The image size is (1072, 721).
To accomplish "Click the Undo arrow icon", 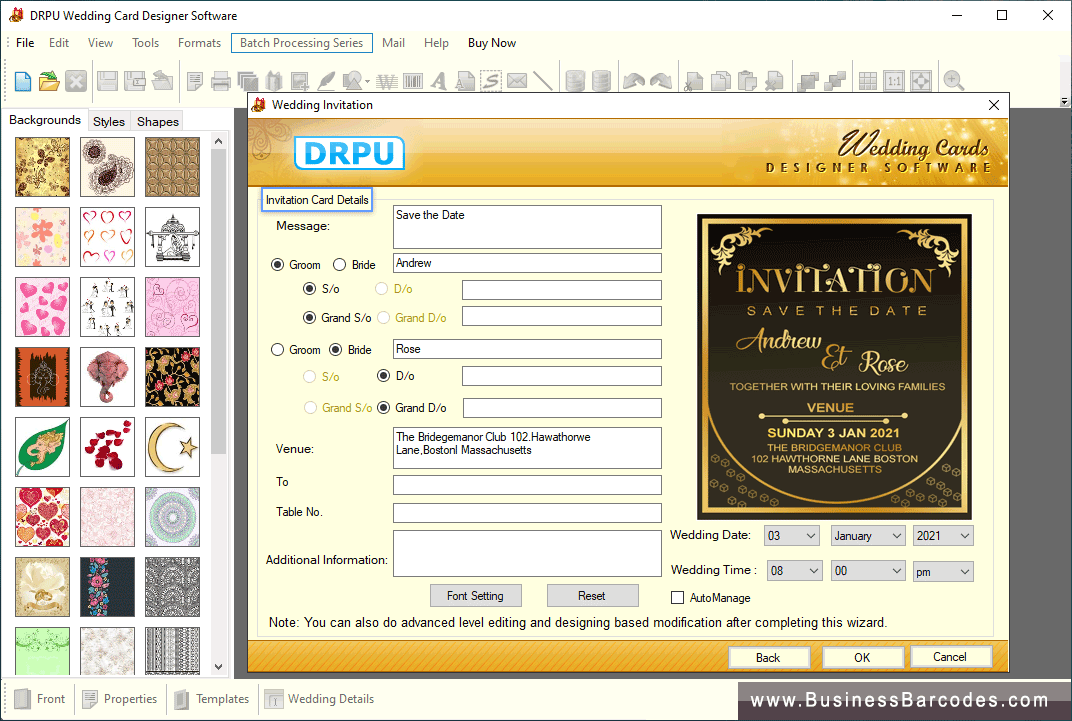I will [x=634, y=81].
